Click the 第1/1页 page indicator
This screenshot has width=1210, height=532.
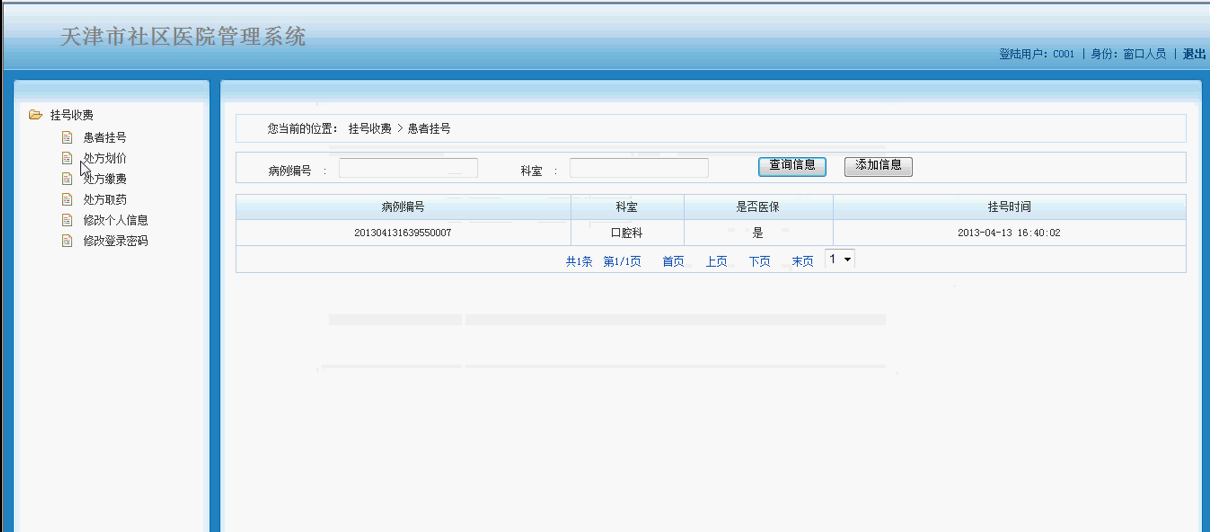click(622, 261)
